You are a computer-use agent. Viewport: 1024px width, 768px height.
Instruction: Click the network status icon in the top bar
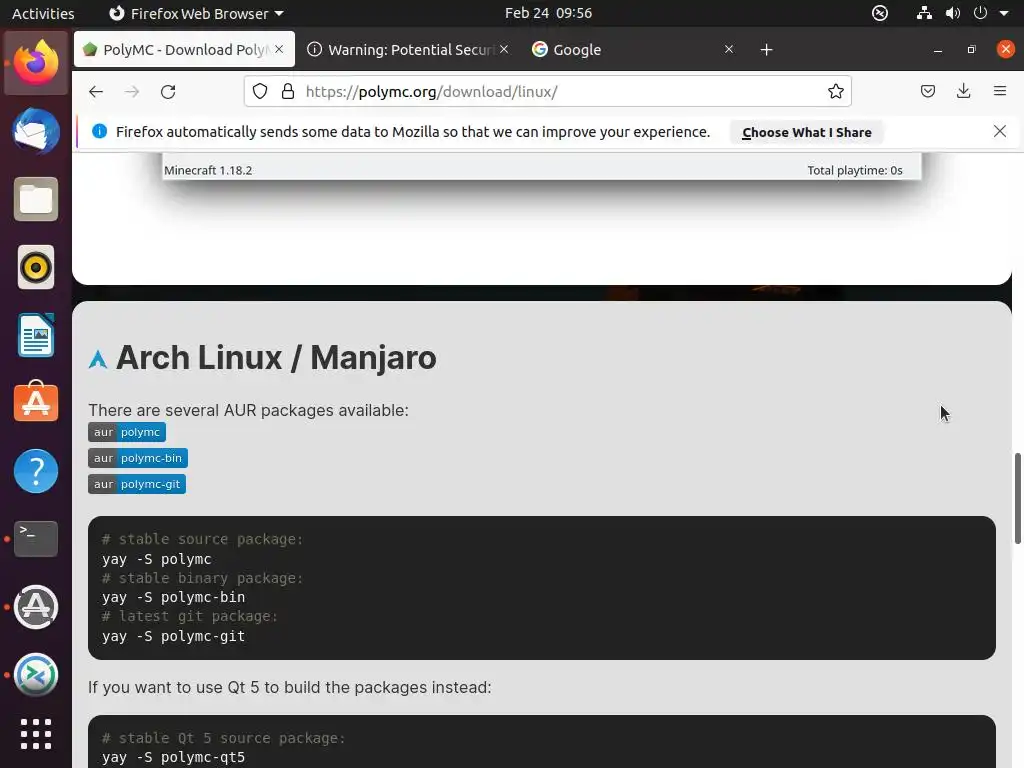[x=924, y=13]
